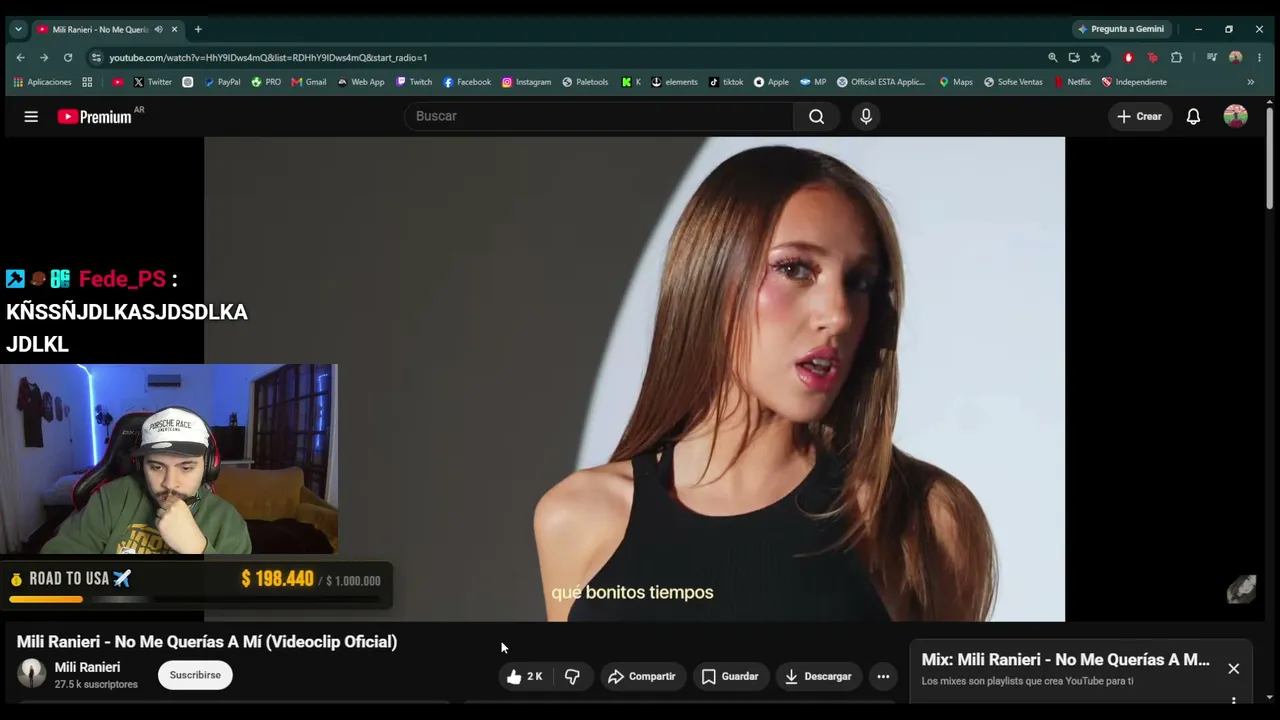This screenshot has height=720, width=1280.
Task: Focus the Buscar search field
Action: 598,116
